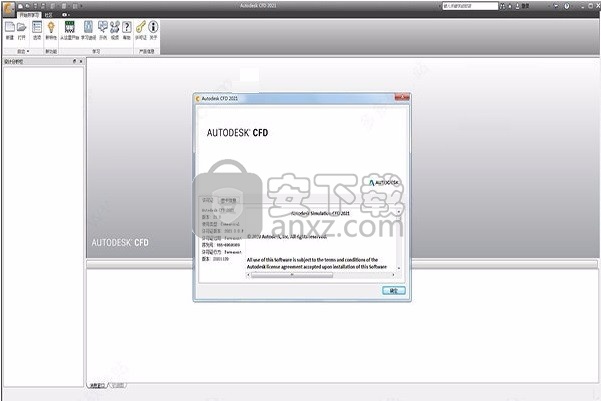Viewport: 601px width, 401px height.
Task: Click the License key icon
Action: tap(141, 27)
